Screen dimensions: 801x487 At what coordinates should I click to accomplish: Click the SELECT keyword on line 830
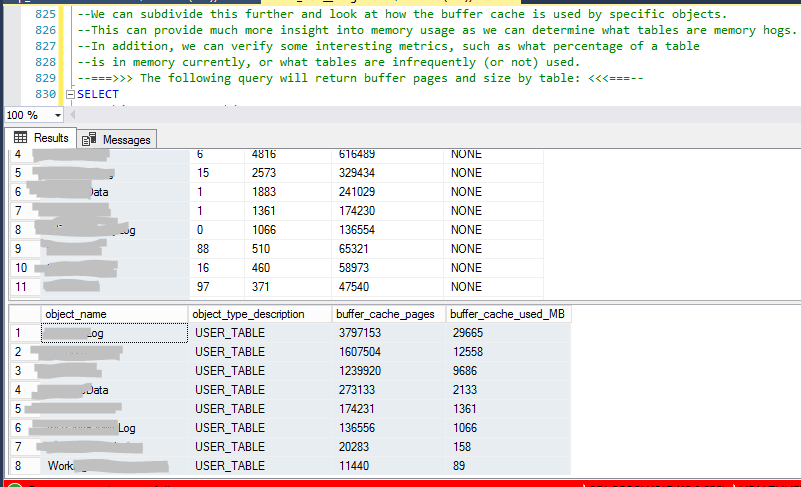pos(98,94)
